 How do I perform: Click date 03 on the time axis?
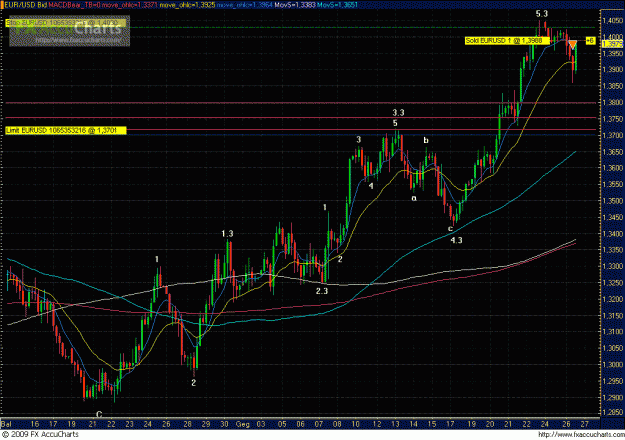click(261, 424)
